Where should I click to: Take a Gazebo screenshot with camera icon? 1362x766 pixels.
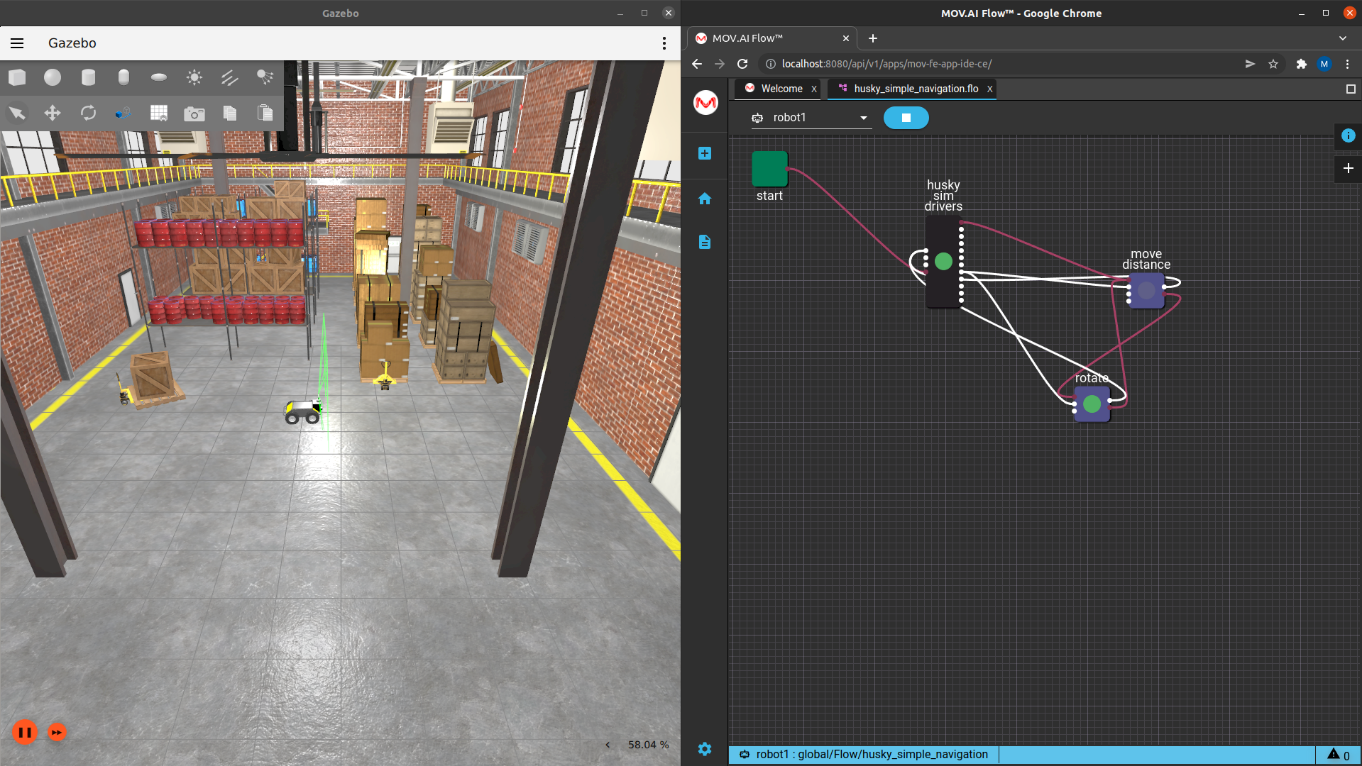tap(194, 113)
